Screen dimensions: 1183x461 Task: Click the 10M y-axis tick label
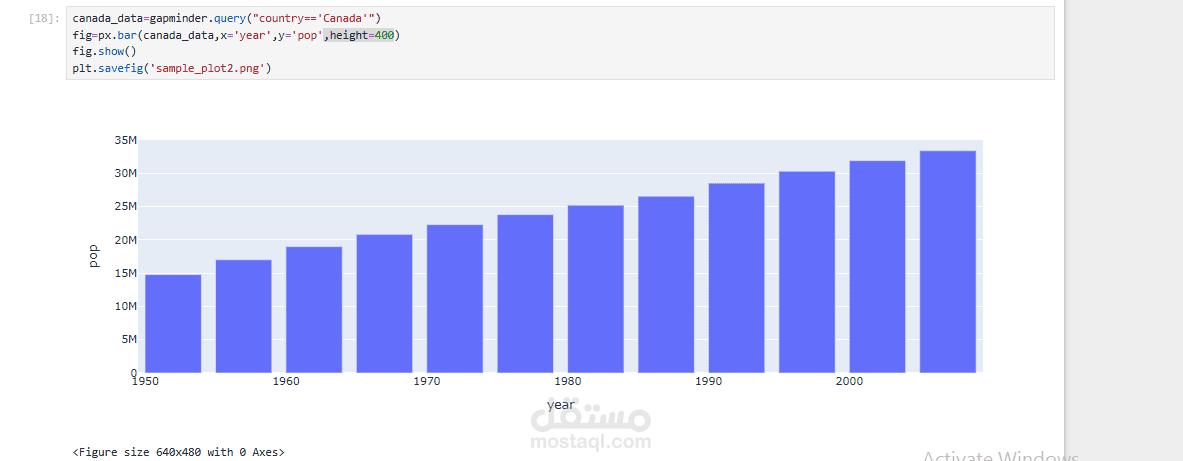point(125,306)
